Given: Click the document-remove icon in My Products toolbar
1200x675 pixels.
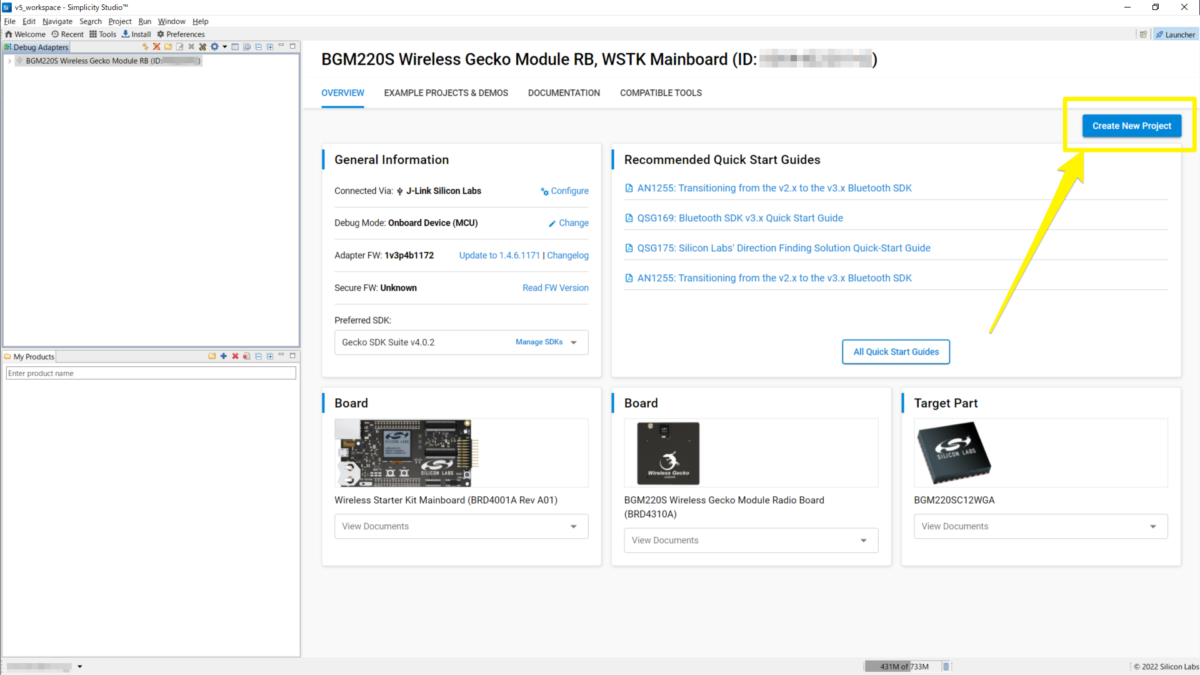Looking at the screenshot, I should (x=247, y=356).
